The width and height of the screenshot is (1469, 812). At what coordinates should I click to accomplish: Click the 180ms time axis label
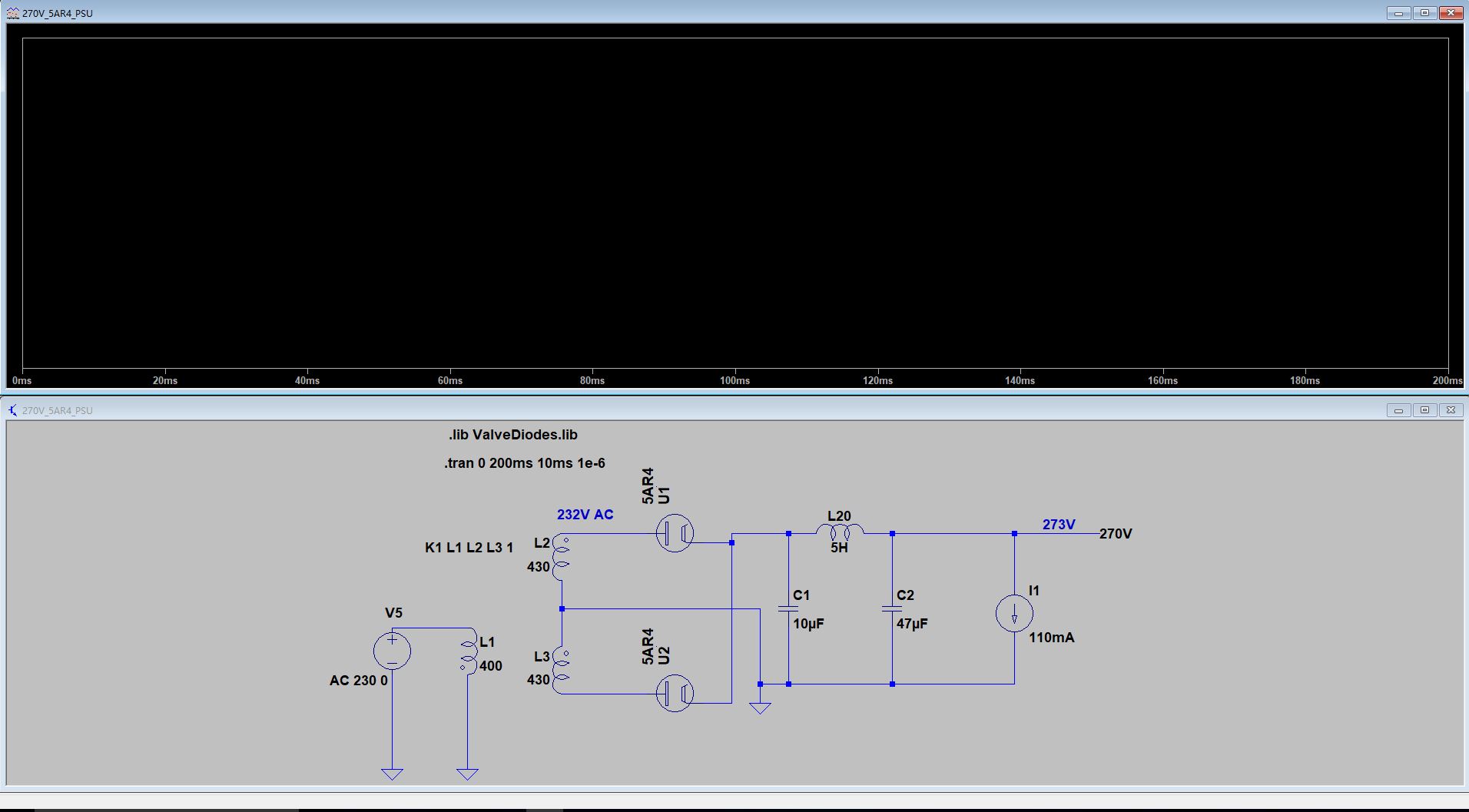click(1305, 381)
